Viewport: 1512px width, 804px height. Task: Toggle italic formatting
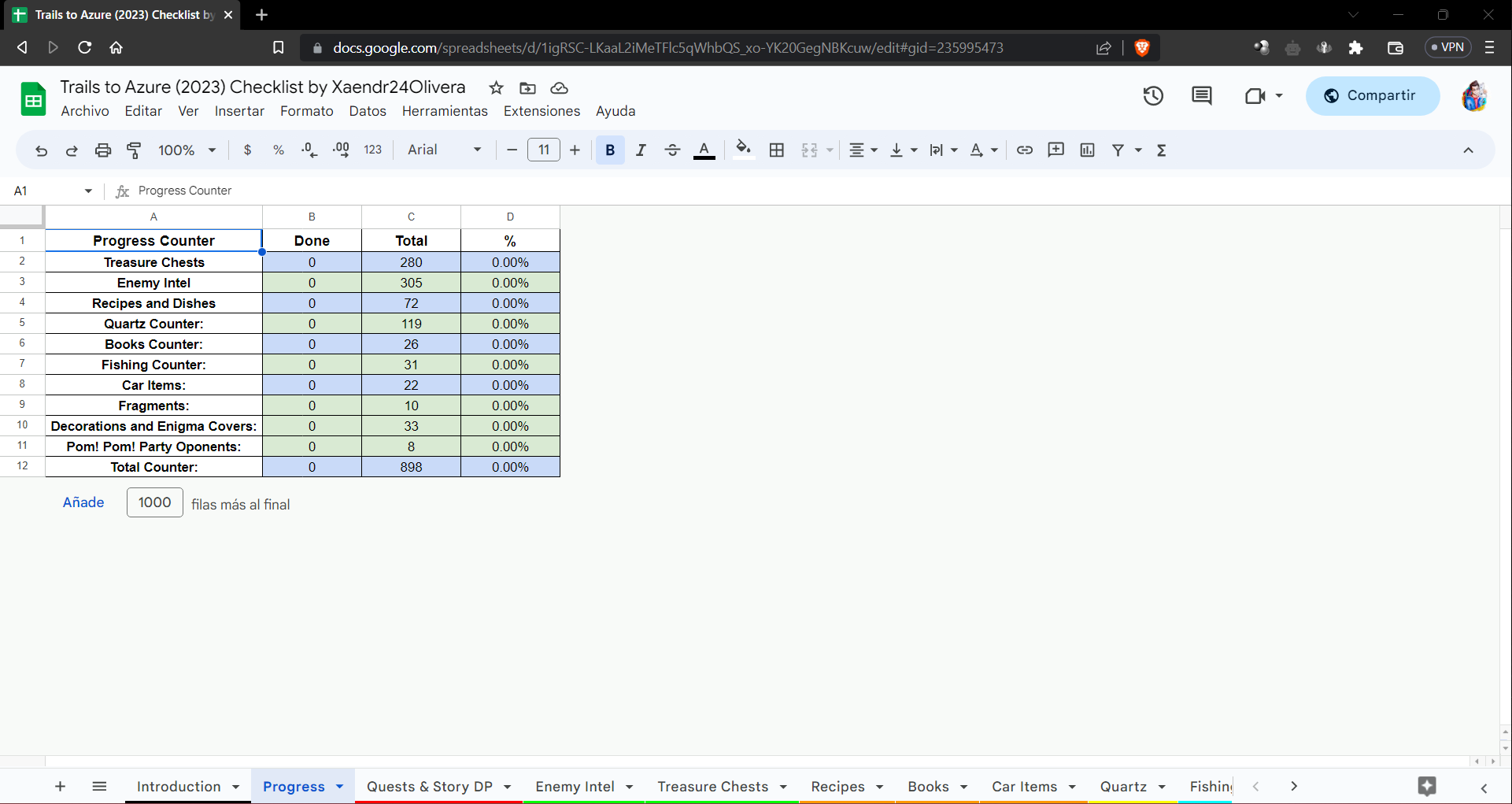tap(641, 150)
